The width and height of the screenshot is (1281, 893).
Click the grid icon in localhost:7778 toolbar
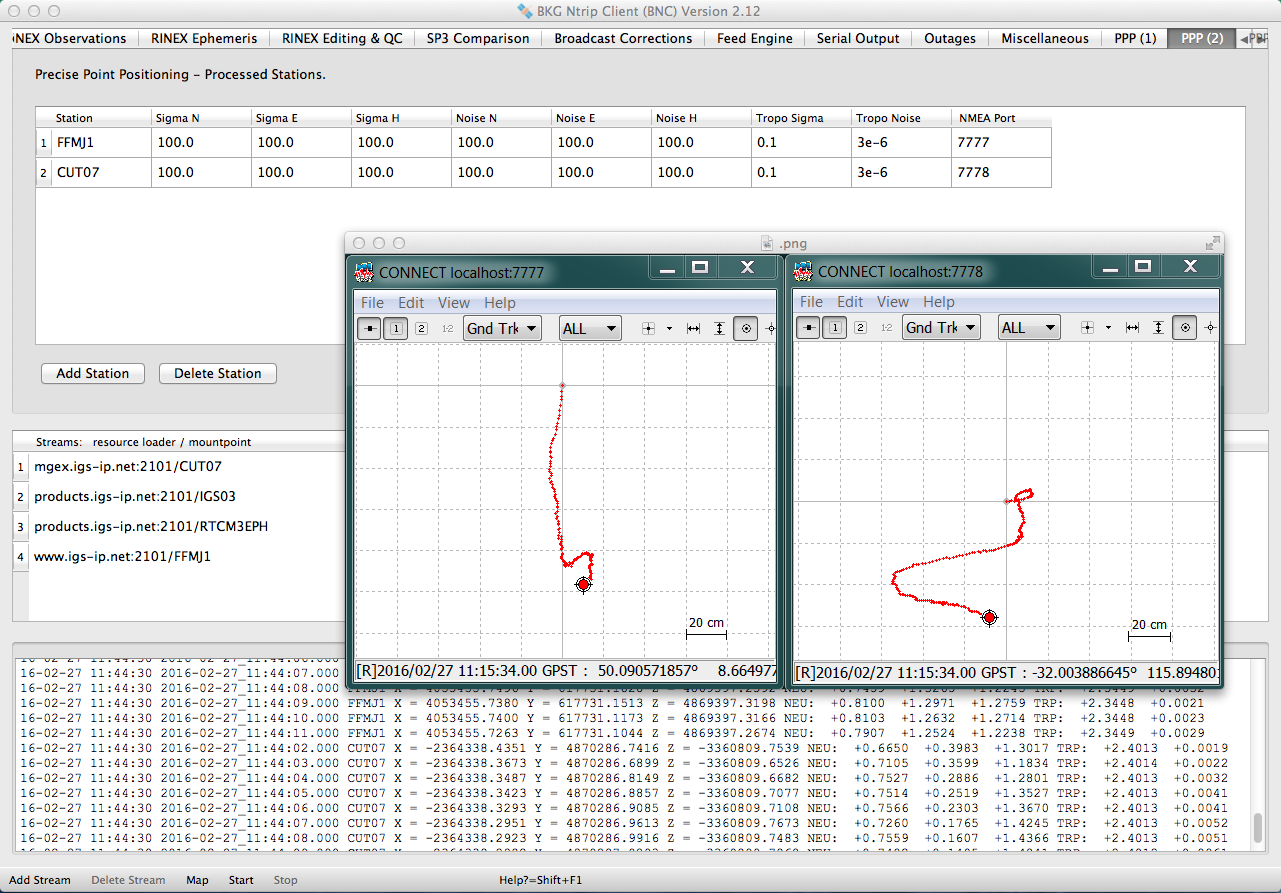(1088, 327)
